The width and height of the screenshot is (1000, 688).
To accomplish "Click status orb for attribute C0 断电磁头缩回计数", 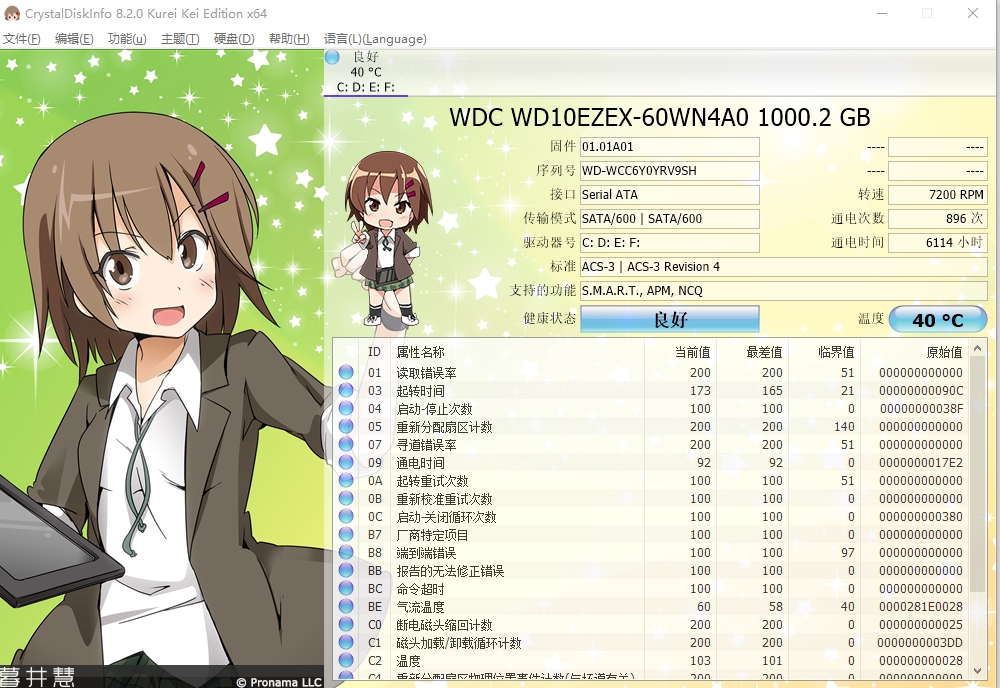I will 346,624.
